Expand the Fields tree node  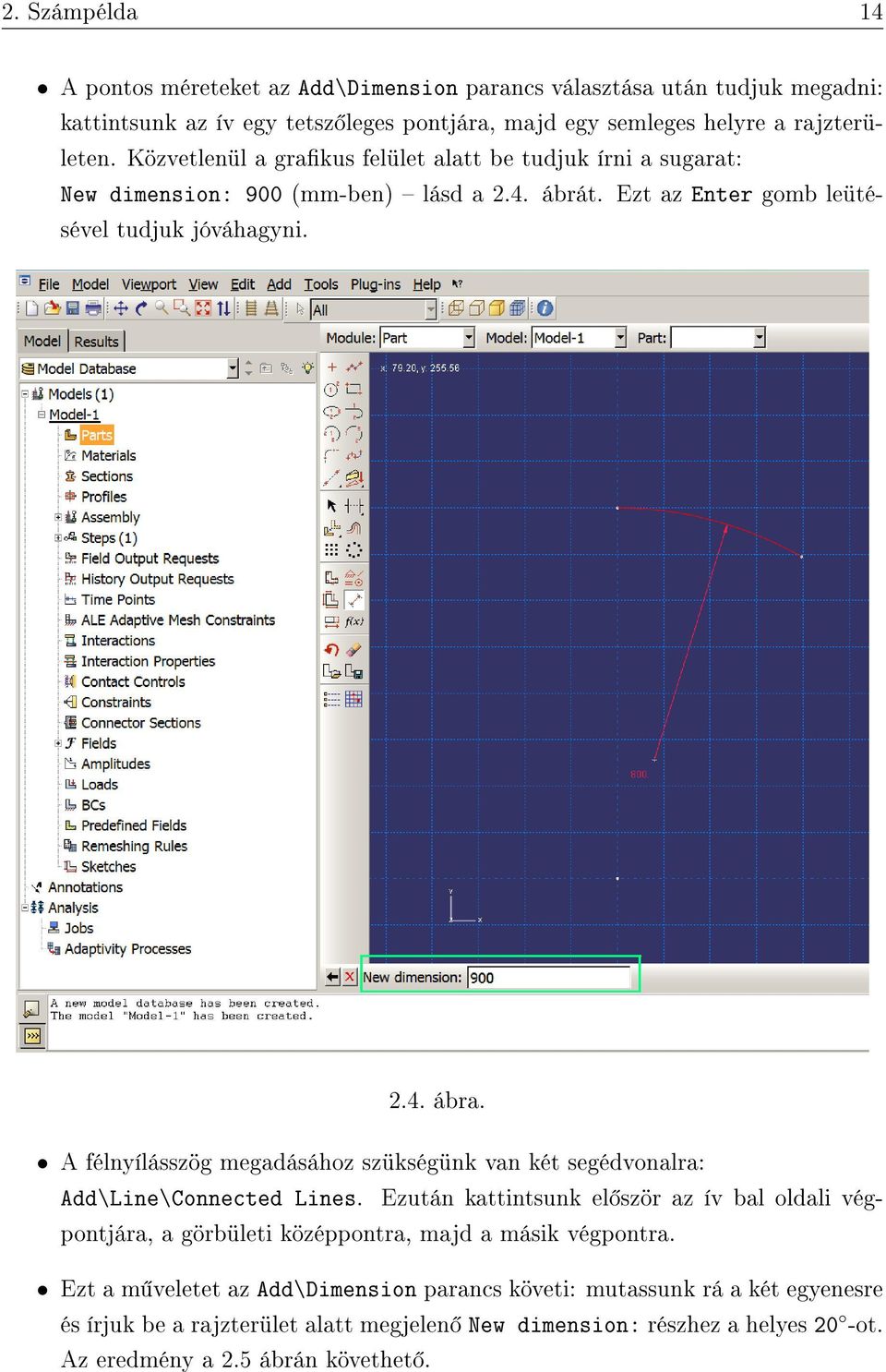(x=58, y=743)
